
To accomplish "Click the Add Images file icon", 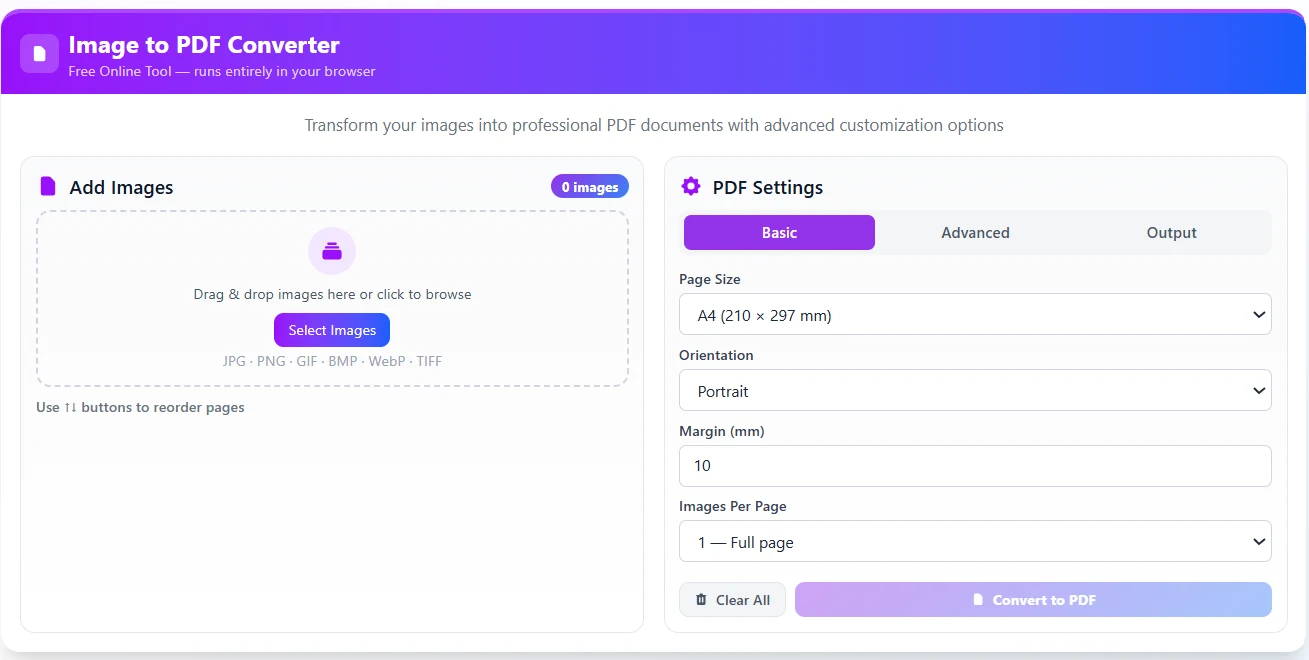I will point(48,186).
